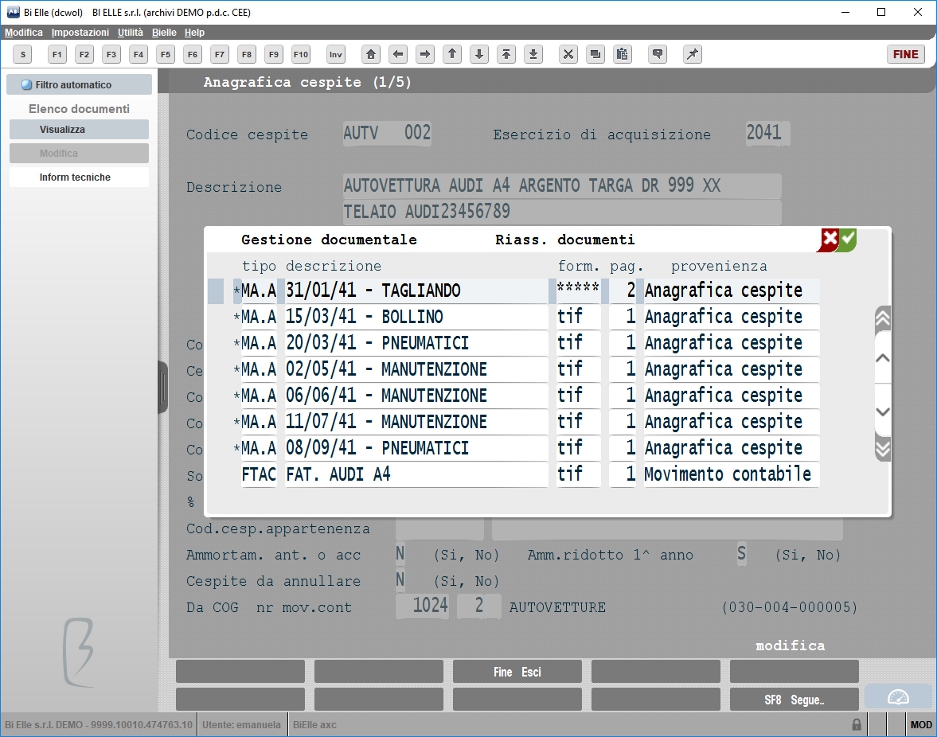937x737 pixels.
Task: Click the TELAIO AUDI23456789 description field
Action: (x=562, y=212)
